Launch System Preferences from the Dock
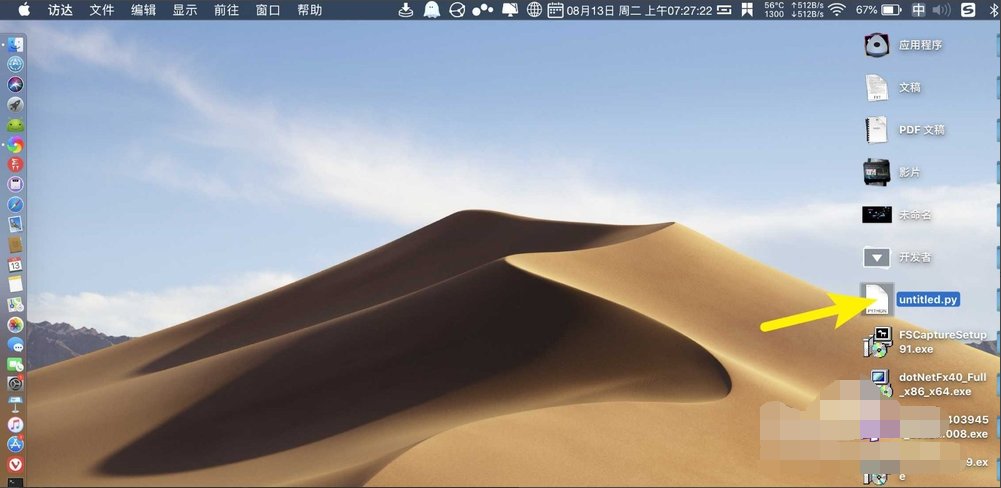The width and height of the screenshot is (1001, 488). tap(16, 383)
